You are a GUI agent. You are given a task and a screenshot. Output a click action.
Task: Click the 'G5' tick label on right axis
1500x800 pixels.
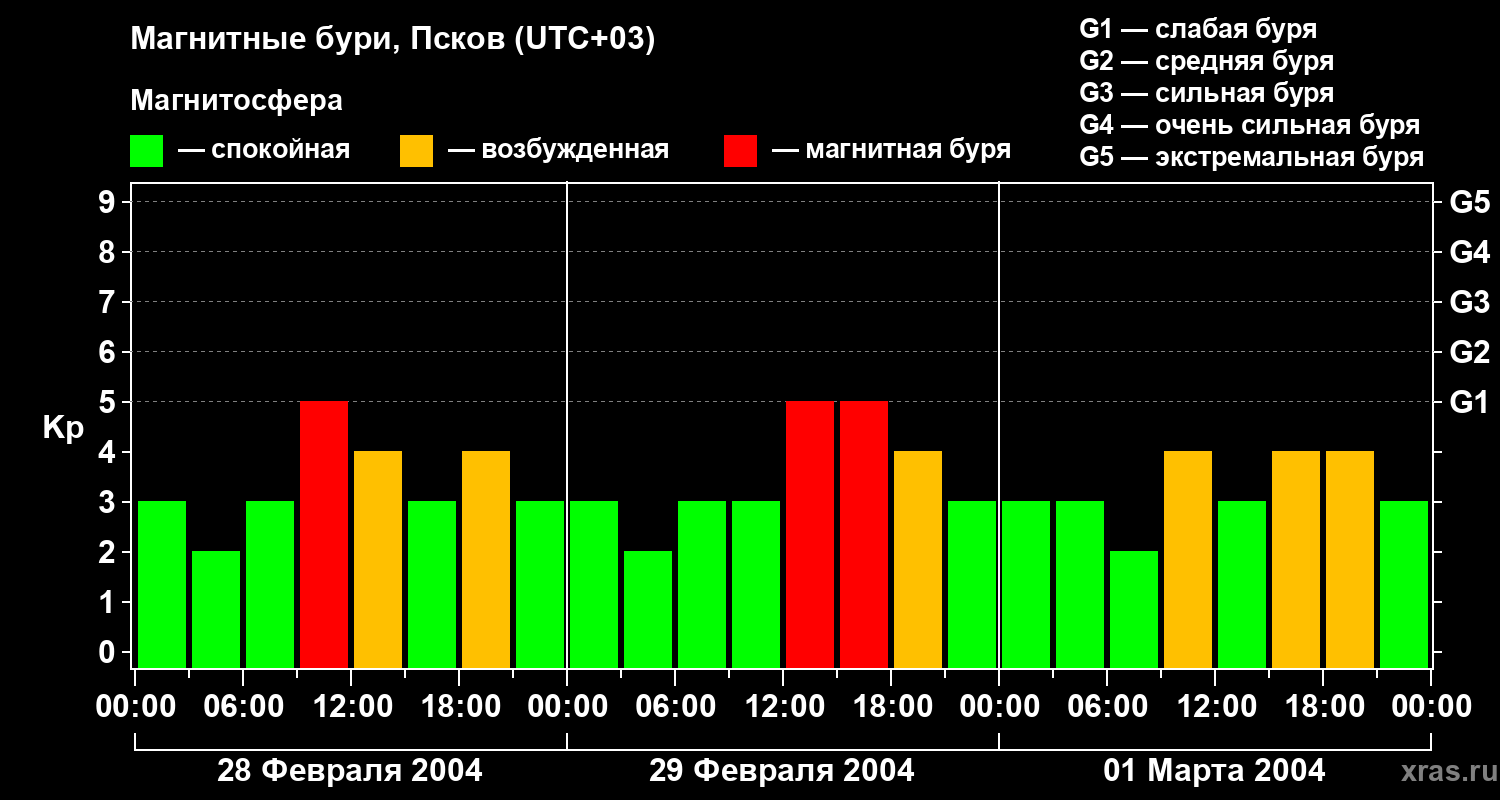point(1470,202)
